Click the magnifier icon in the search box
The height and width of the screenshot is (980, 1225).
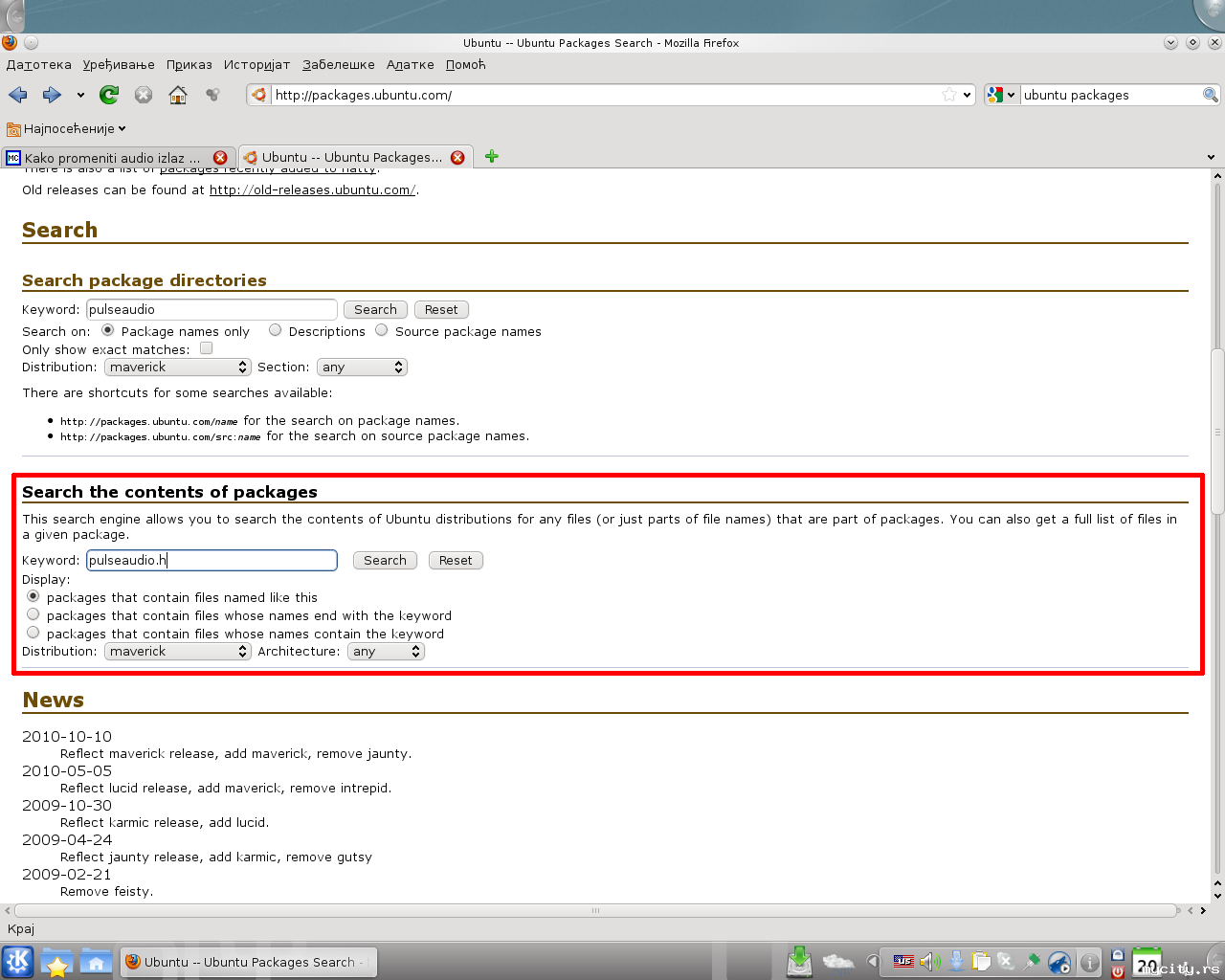click(1211, 95)
